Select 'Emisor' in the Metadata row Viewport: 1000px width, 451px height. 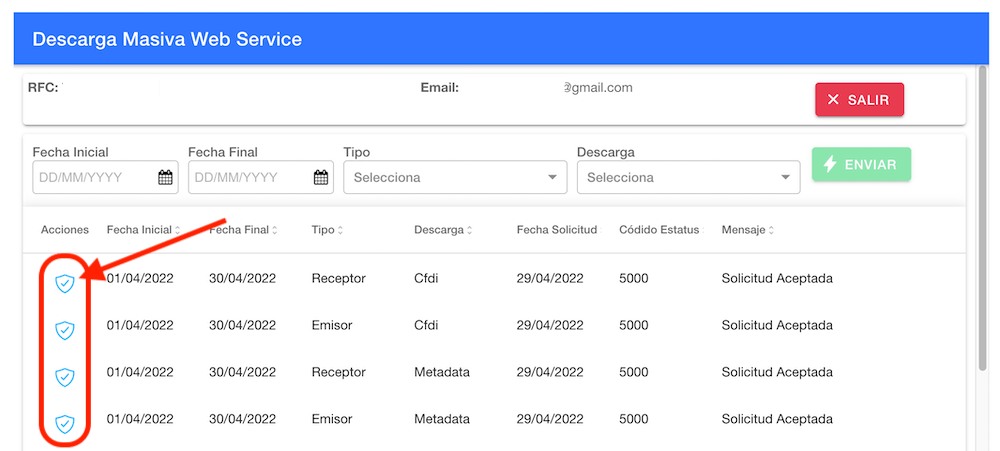(332, 419)
